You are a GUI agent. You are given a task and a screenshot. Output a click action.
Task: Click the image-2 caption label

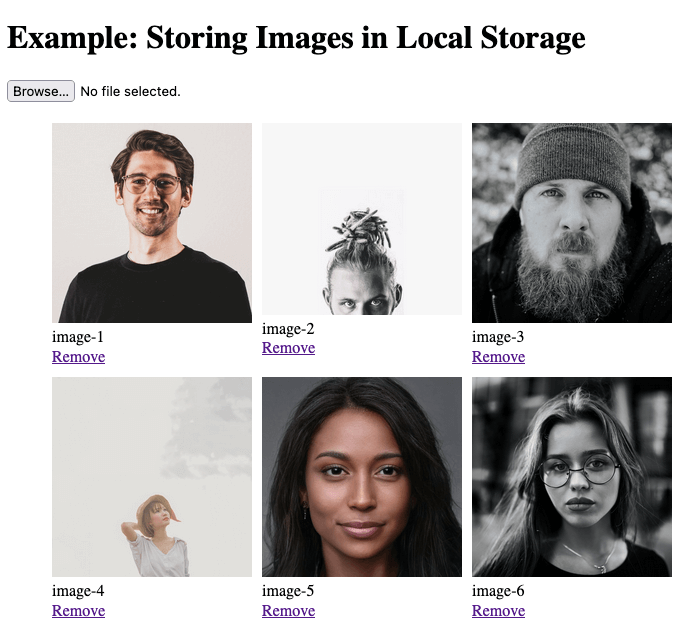(288, 328)
